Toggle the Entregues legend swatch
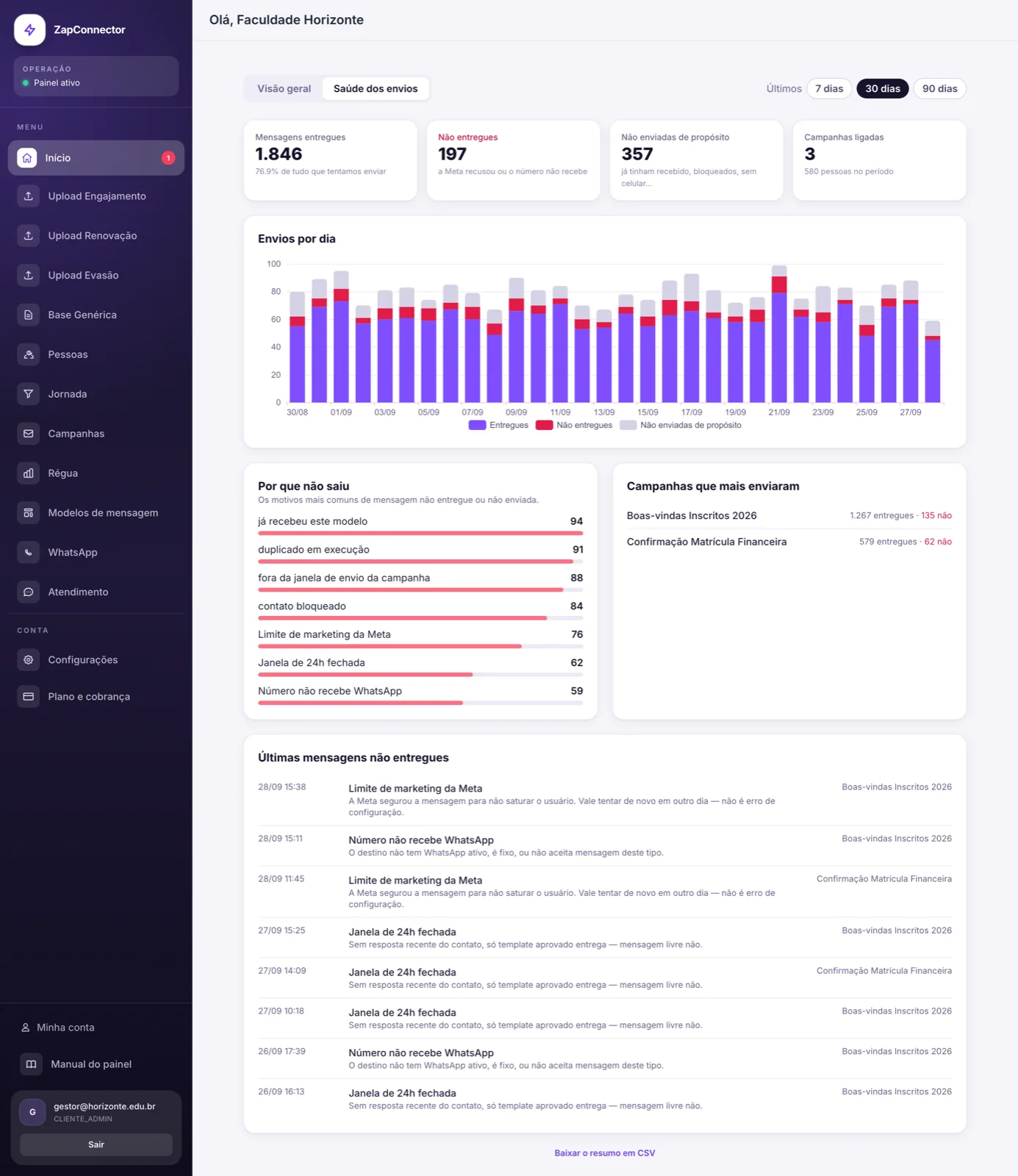 477,425
